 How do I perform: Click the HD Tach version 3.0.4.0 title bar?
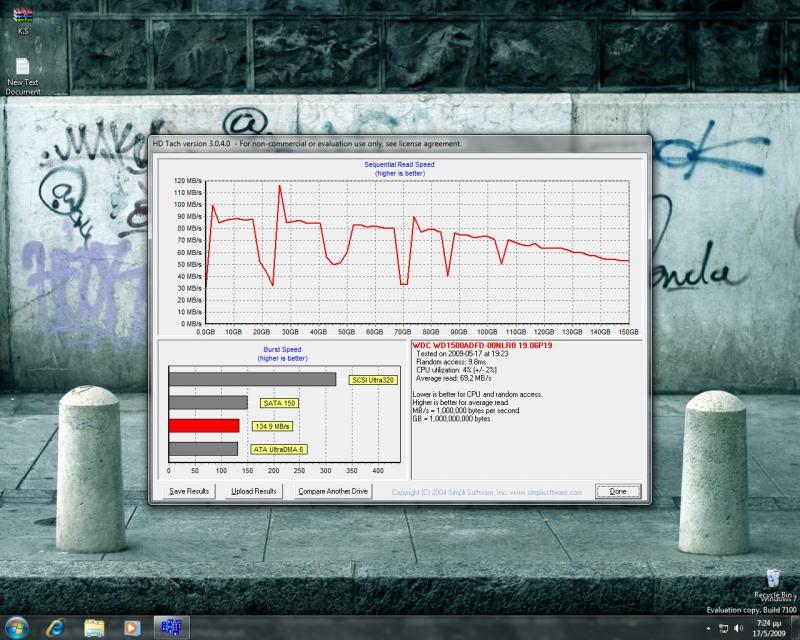(399, 144)
